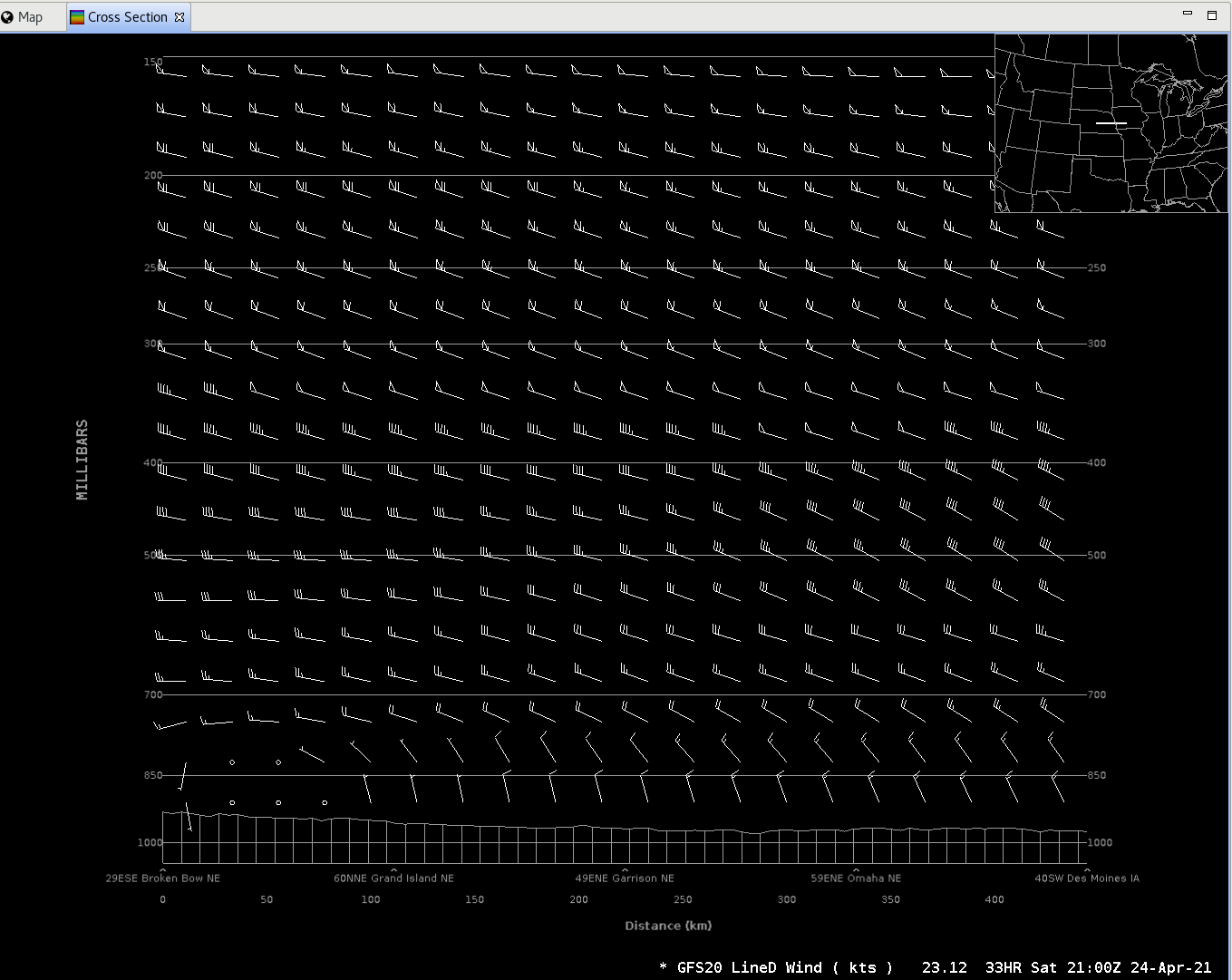Viewport: 1232px width, 980px height.
Task: Close the Cross Section tab
Action: pyautogui.click(x=179, y=17)
